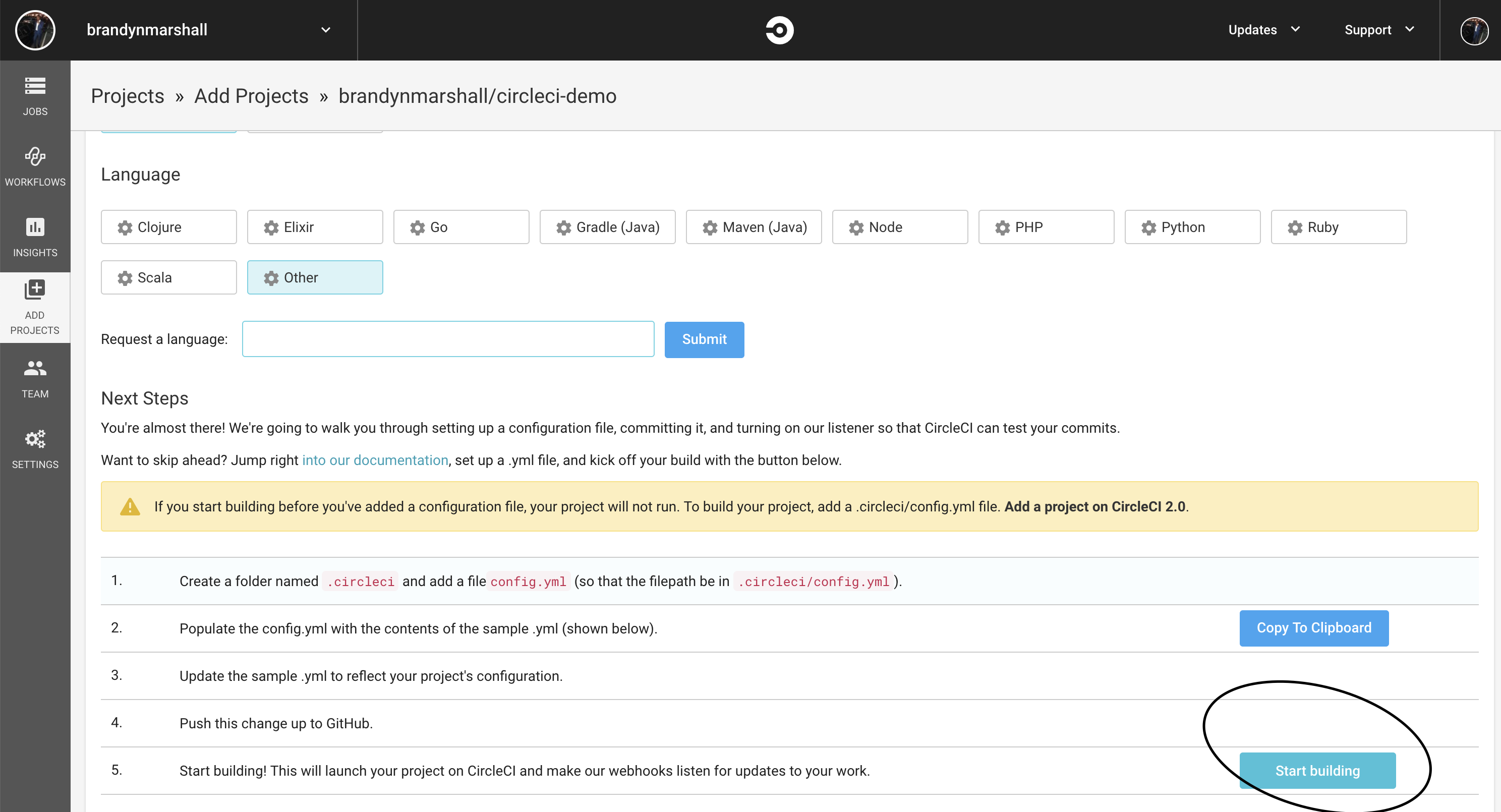The width and height of the screenshot is (1501, 812).
Task: Go to the Insights section label
Action: [35, 253]
